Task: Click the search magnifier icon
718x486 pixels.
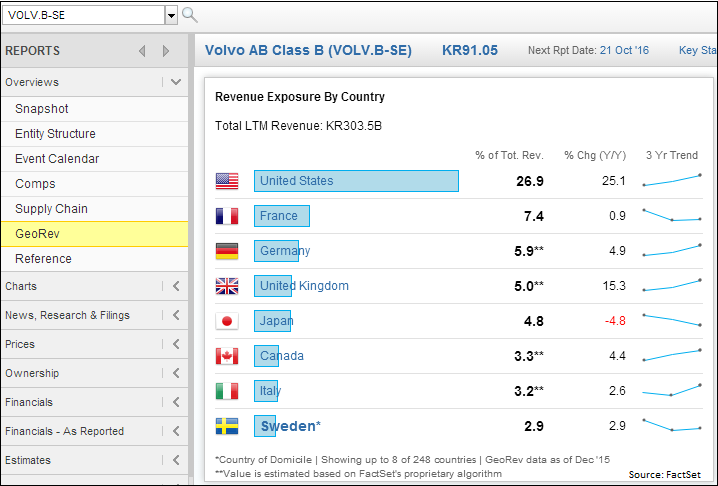Action: [x=189, y=15]
